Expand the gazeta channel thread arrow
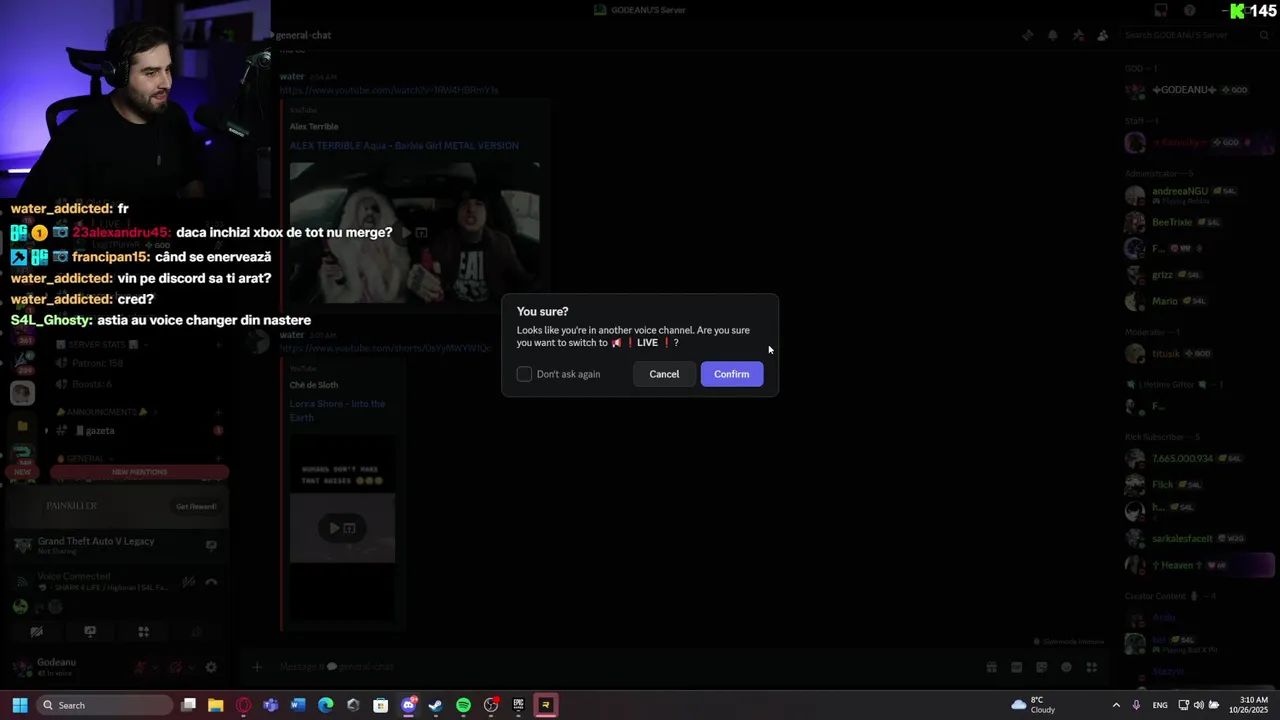The height and width of the screenshot is (720, 1280). (46, 431)
